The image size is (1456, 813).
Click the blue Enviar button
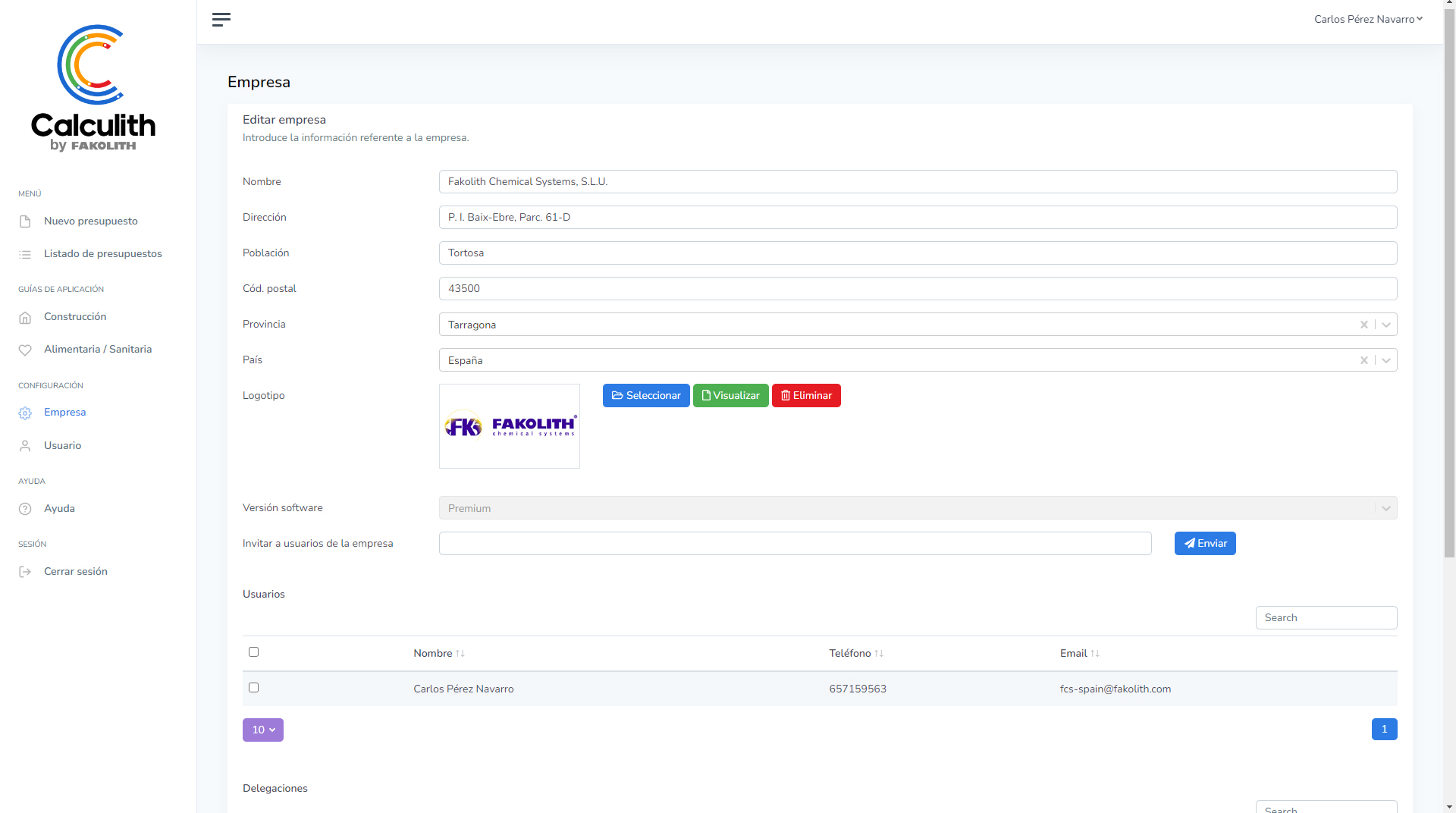pos(1204,544)
